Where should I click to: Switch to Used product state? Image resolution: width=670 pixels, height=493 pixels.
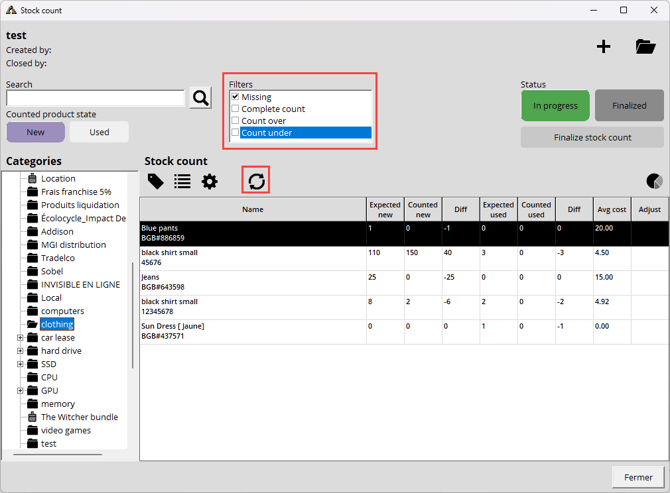point(99,132)
